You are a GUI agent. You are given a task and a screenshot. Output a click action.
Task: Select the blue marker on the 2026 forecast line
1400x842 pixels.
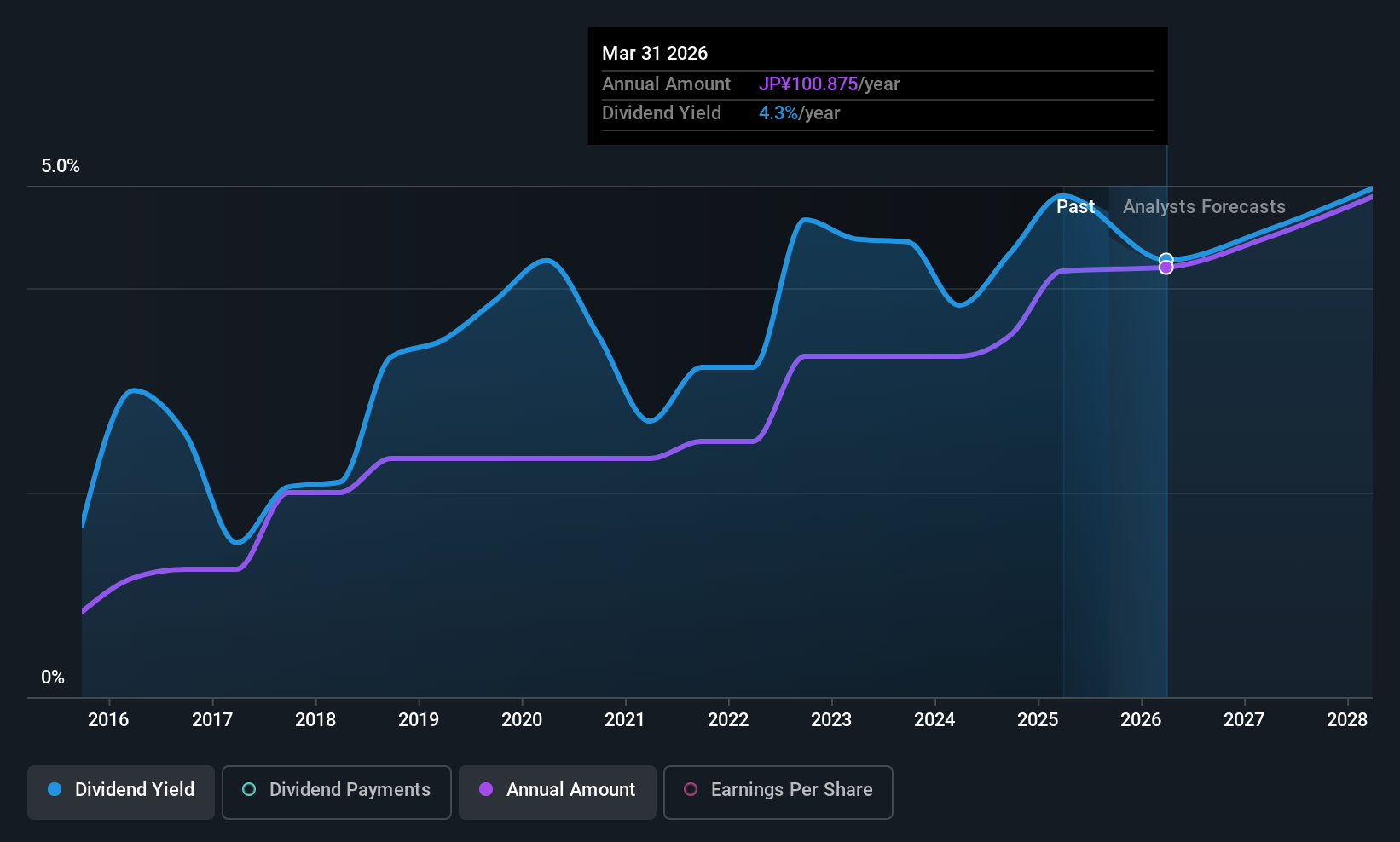click(1166, 260)
